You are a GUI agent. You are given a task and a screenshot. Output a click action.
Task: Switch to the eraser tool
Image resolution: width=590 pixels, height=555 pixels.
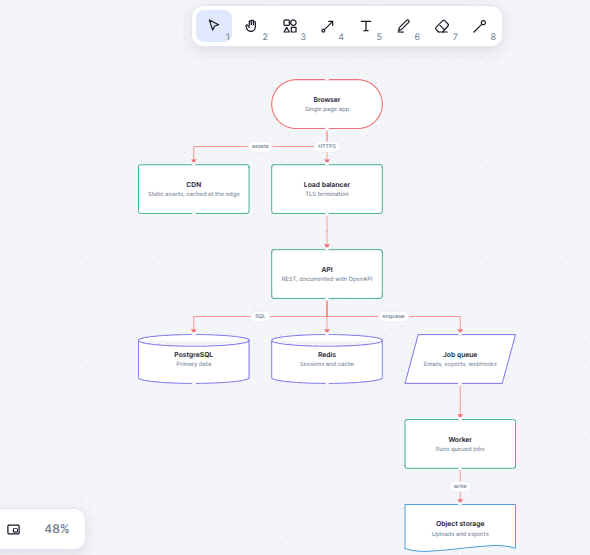(x=442, y=26)
